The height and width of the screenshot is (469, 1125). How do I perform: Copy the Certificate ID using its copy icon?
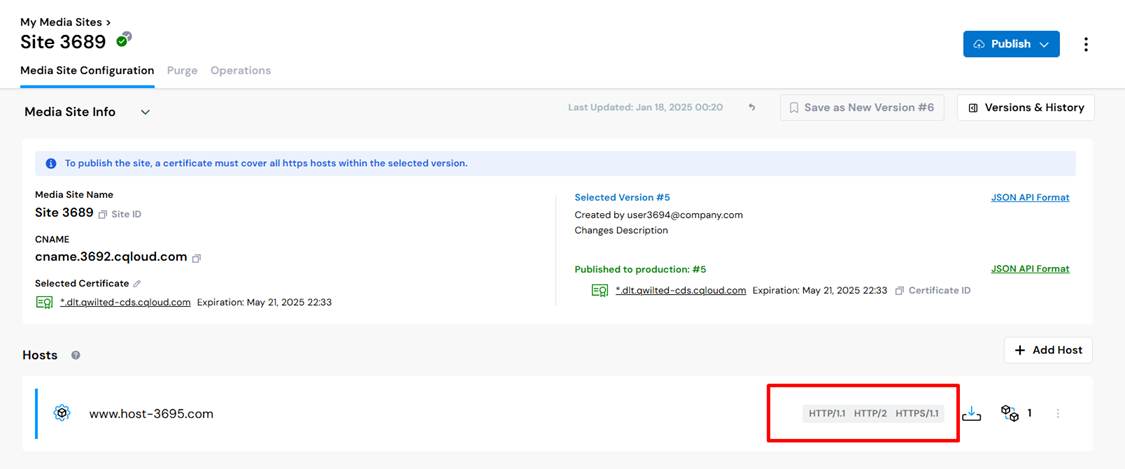[899, 291]
